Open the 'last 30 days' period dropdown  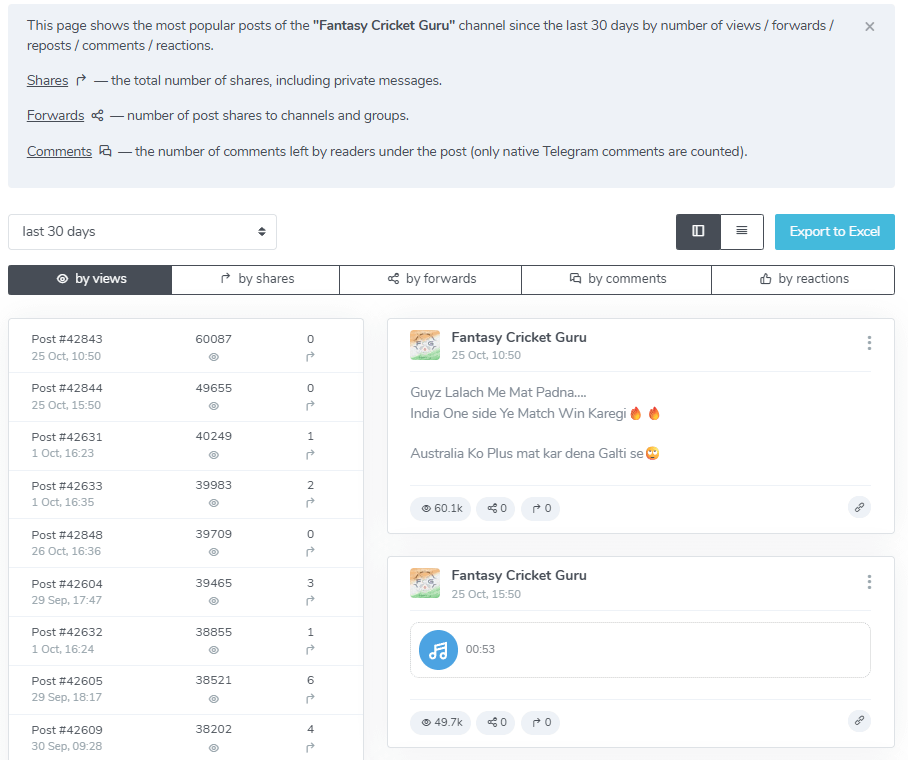142,232
